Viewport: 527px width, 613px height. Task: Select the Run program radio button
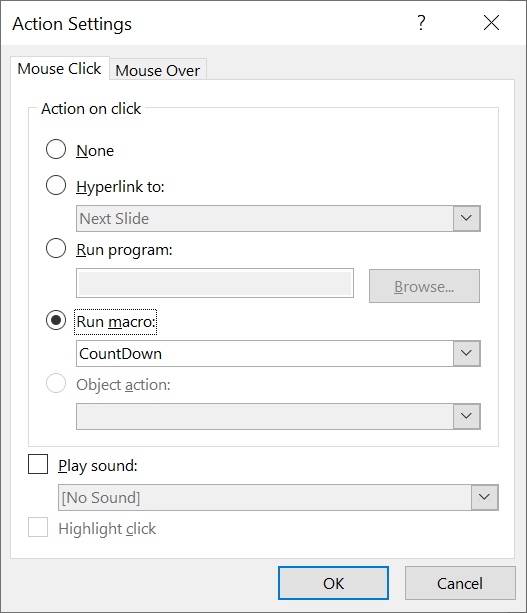56,248
